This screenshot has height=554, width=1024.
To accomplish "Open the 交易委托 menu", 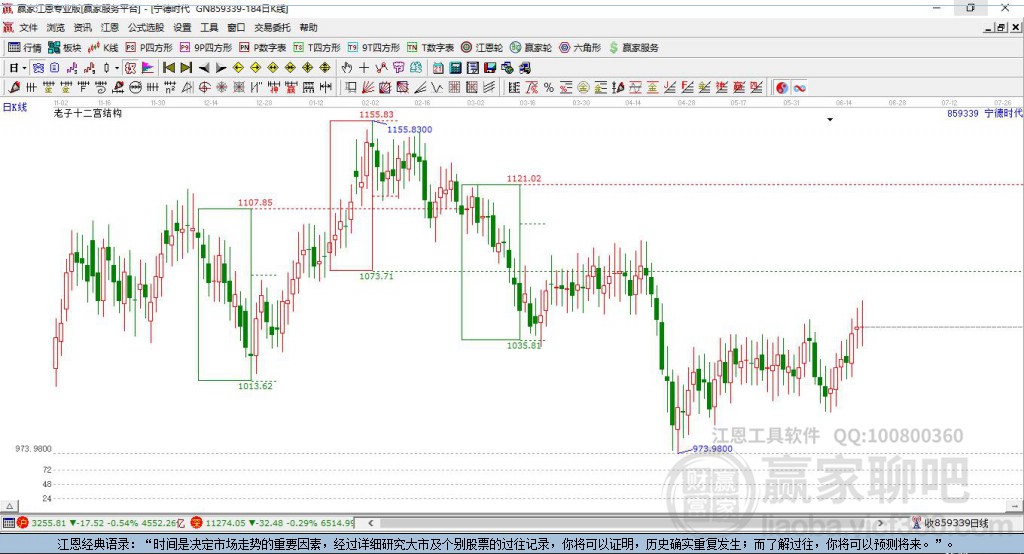I will pos(272,27).
